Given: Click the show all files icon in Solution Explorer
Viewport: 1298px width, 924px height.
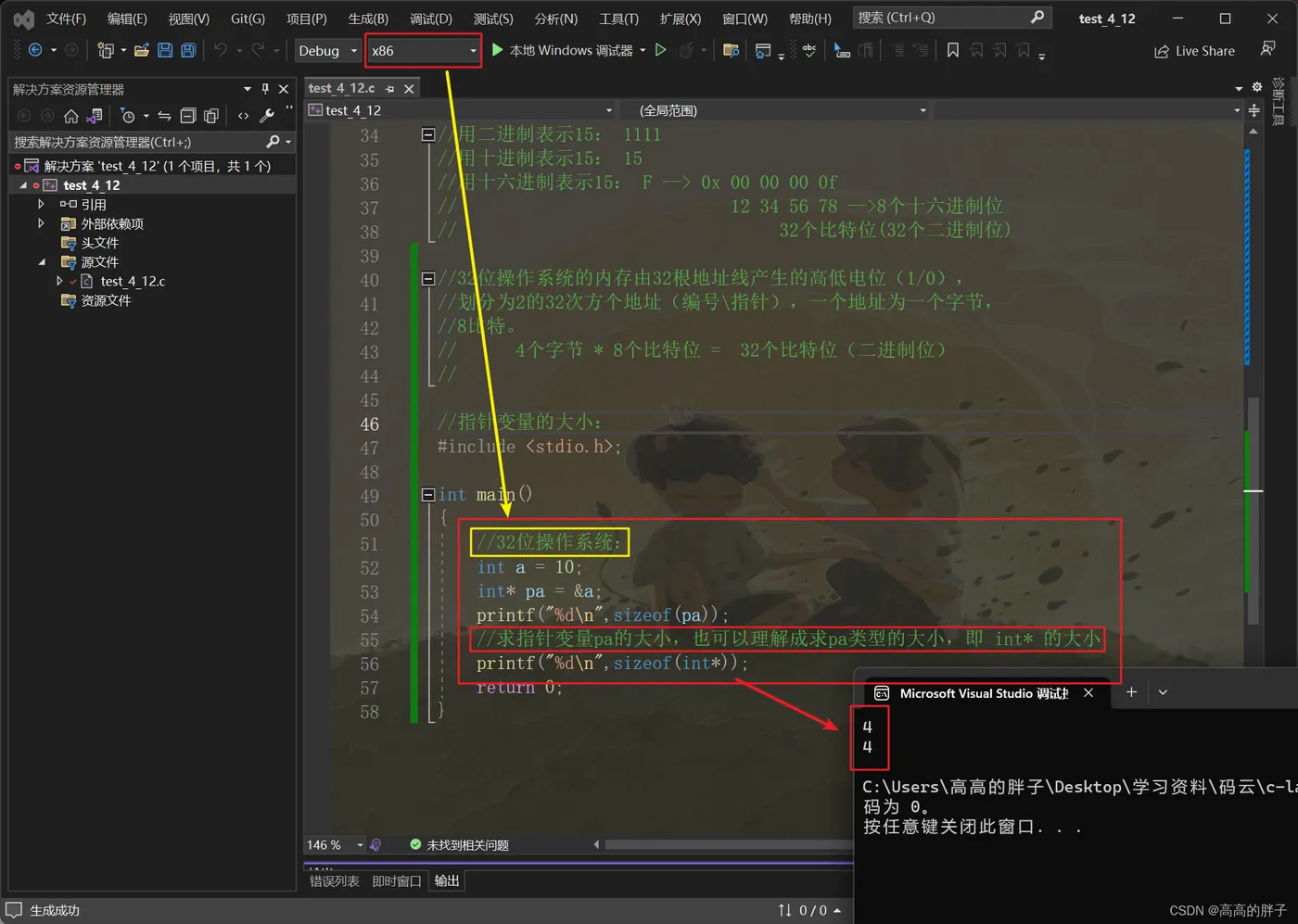Looking at the screenshot, I should coord(211,116).
